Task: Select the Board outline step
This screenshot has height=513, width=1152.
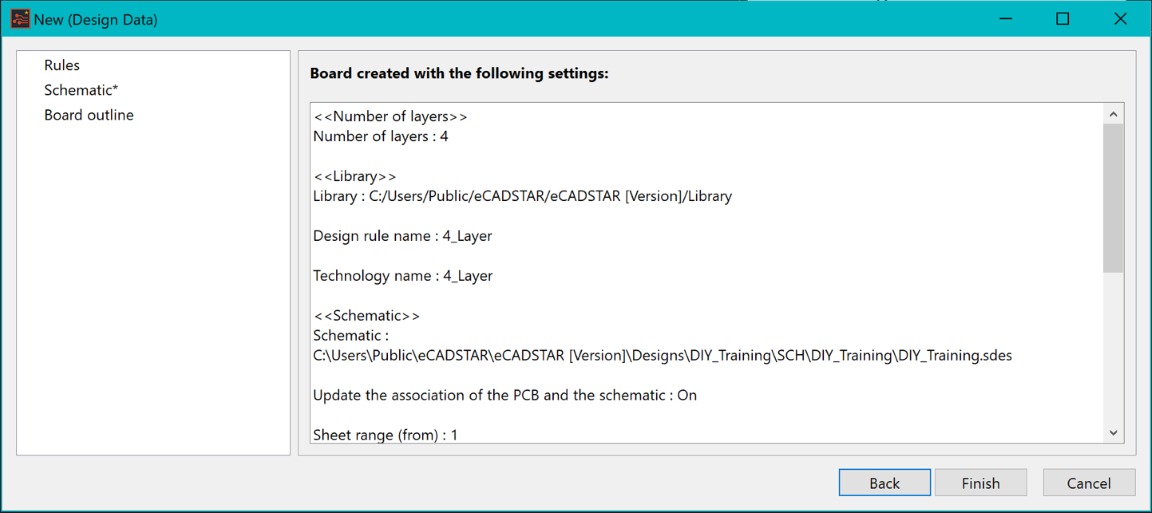Action: coord(89,115)
